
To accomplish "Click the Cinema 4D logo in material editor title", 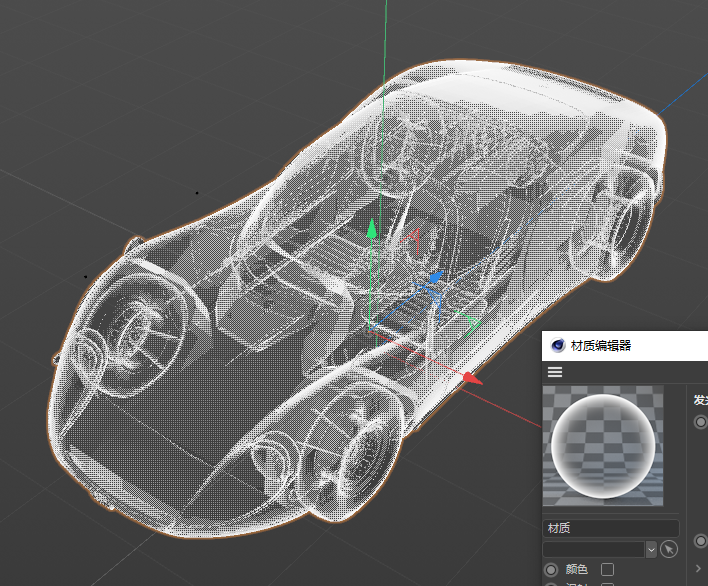I will pyautogui.click(x=558, y=345).
